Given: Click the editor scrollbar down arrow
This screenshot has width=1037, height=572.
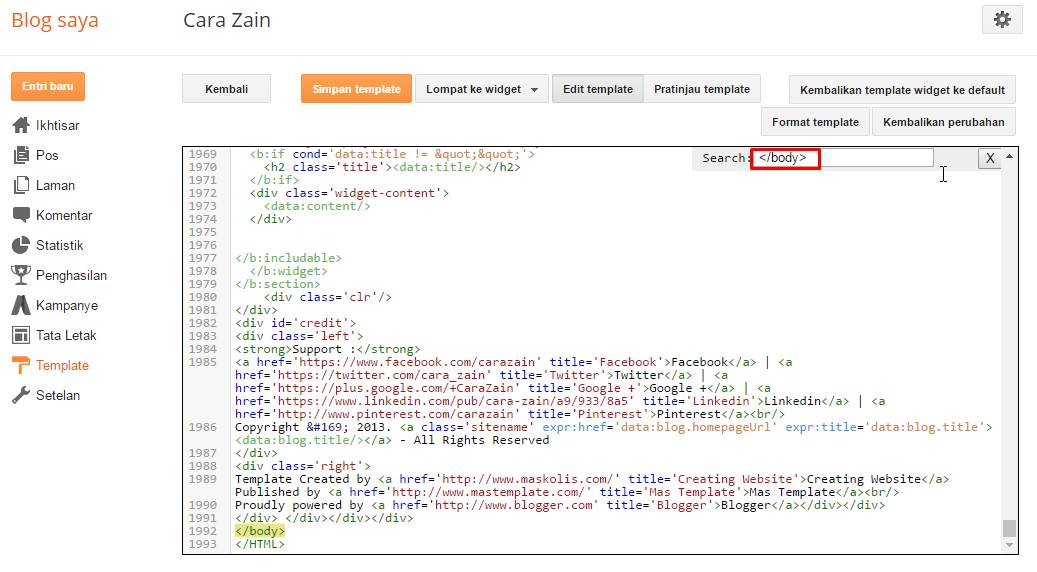Looking at the screenshot, I should pyautogui.click(x=1009, y=546).
